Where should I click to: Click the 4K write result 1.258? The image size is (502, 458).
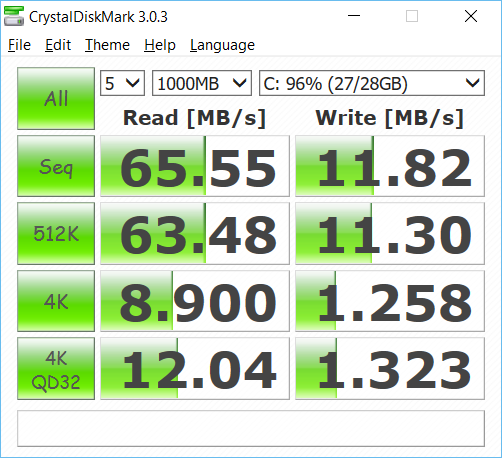[x=390, y=301]
